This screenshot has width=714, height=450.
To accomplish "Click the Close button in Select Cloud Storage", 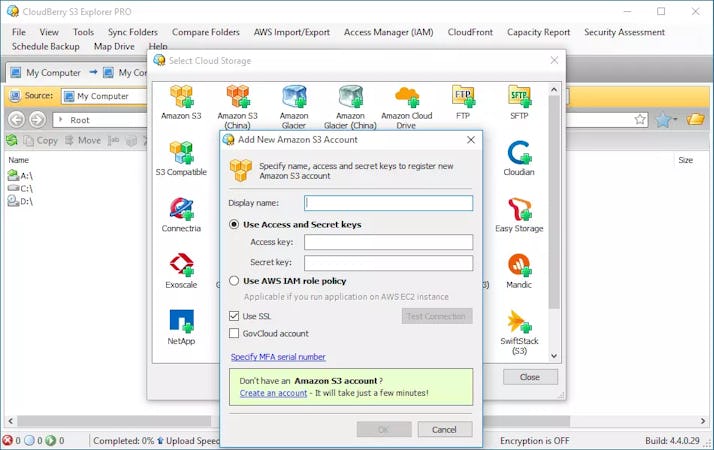I will [530, 377].
